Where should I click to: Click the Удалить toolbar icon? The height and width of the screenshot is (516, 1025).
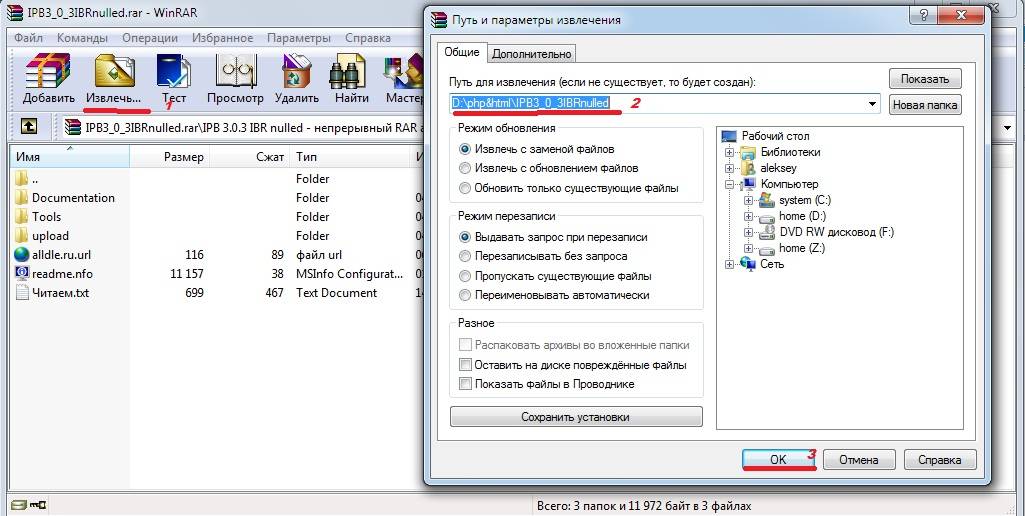click(297, 71)
